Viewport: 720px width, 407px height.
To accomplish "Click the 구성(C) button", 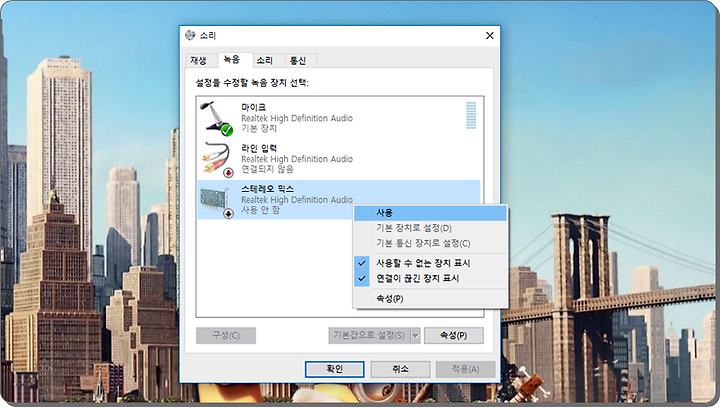I will coord(226,335).
